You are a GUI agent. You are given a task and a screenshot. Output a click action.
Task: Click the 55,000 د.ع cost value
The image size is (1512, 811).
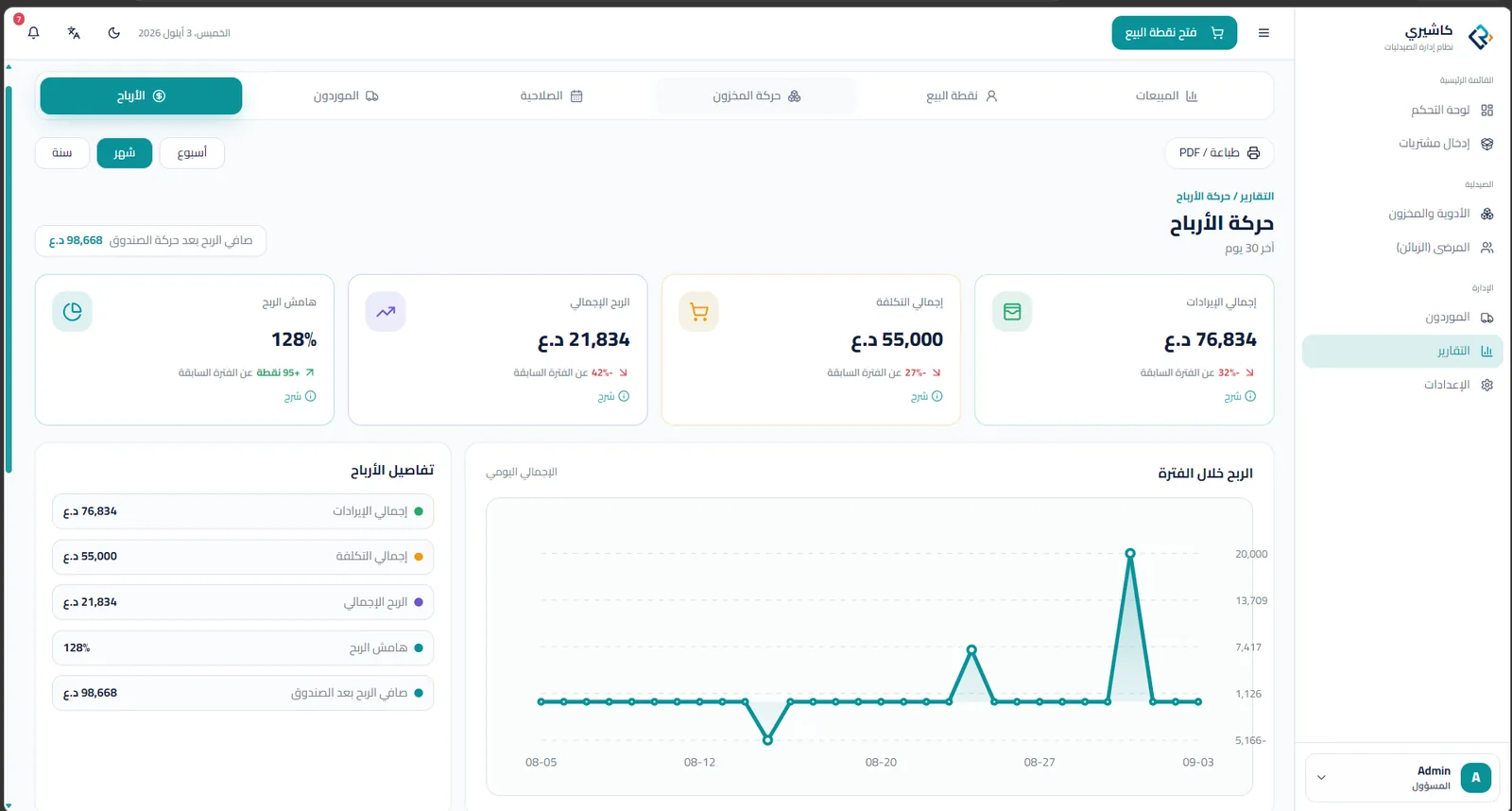coord(897,340)
